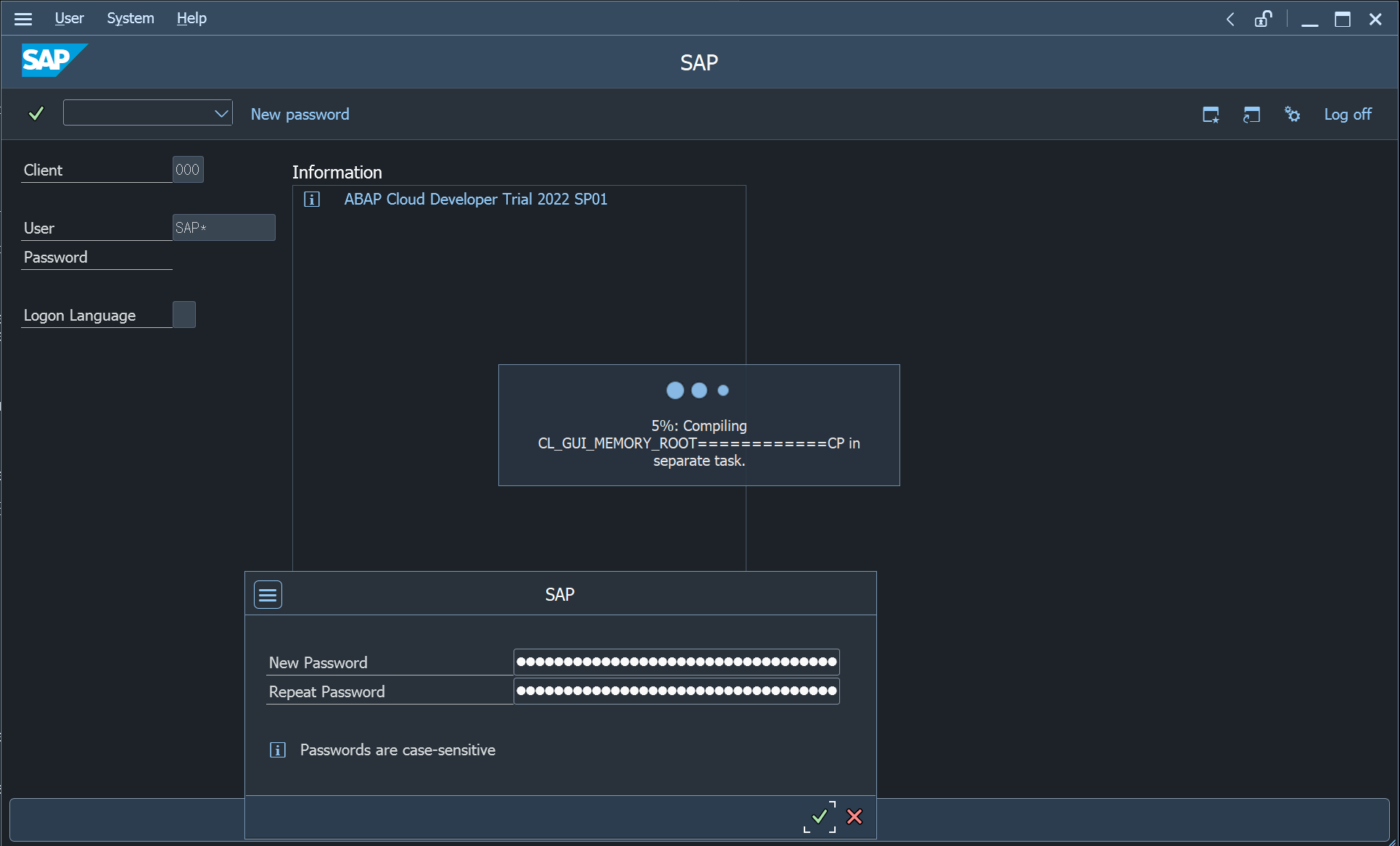Click the Repeat Password field
The height and width of the screenshot is (846, 1400).
tap(676, 690)
